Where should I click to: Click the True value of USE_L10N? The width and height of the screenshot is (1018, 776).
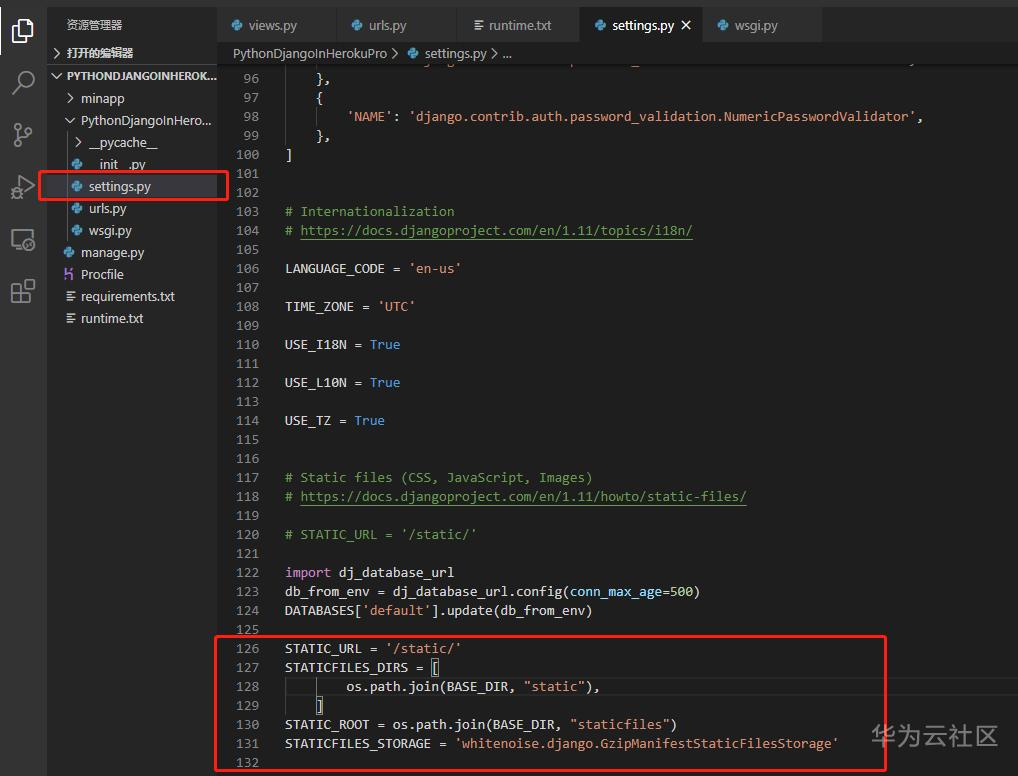[x=385, y=382]
